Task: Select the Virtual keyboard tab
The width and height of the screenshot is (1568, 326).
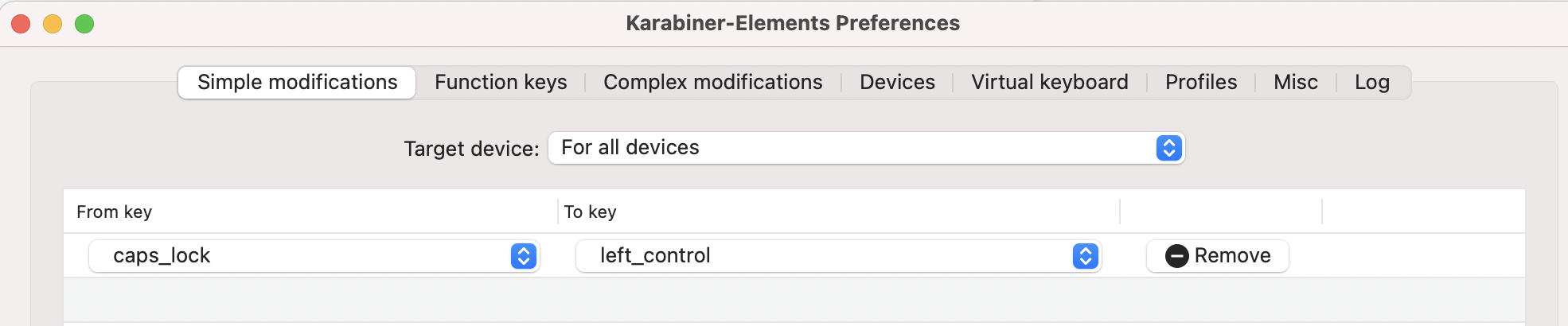Action: [1049, 83]
